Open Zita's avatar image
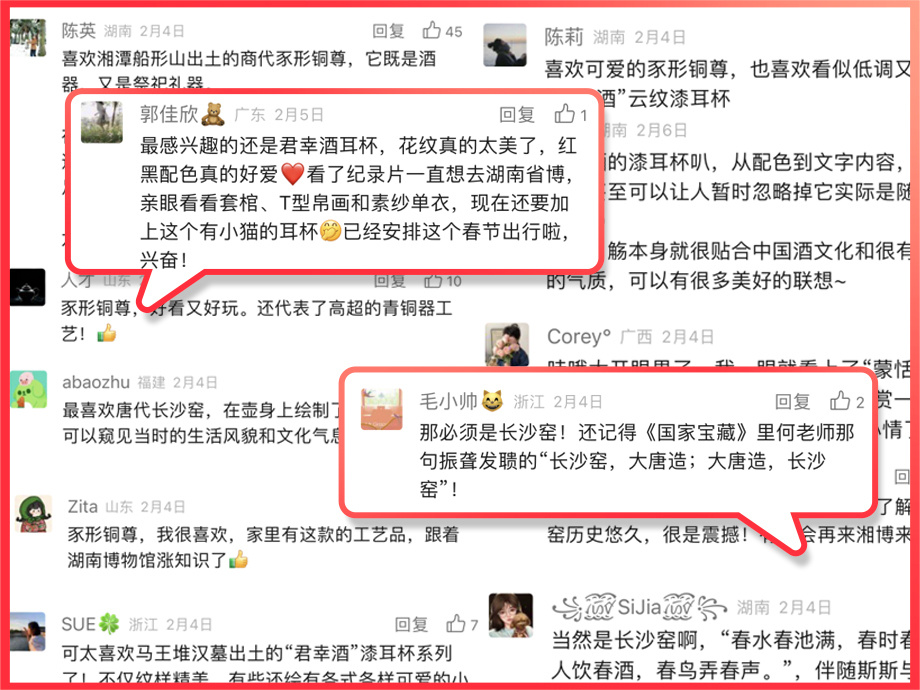The image size is (920, 690). point(33,514)
